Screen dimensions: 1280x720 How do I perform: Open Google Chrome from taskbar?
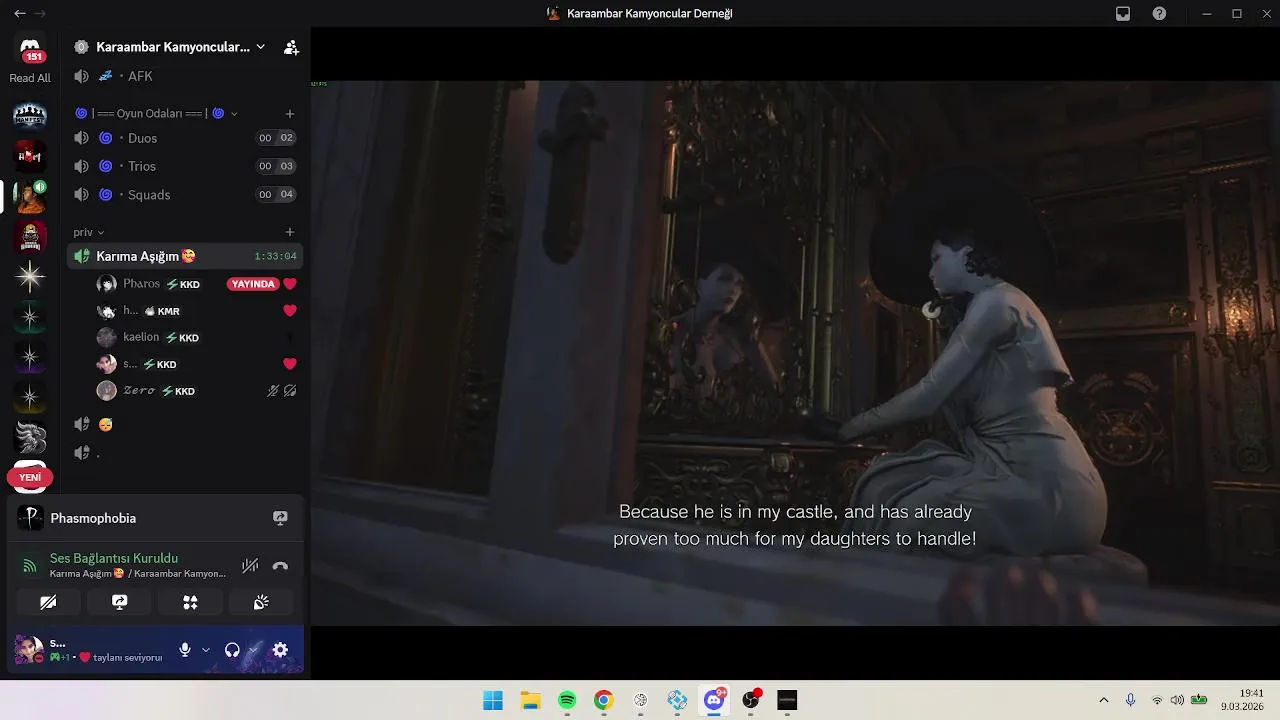tap(603, 700)
